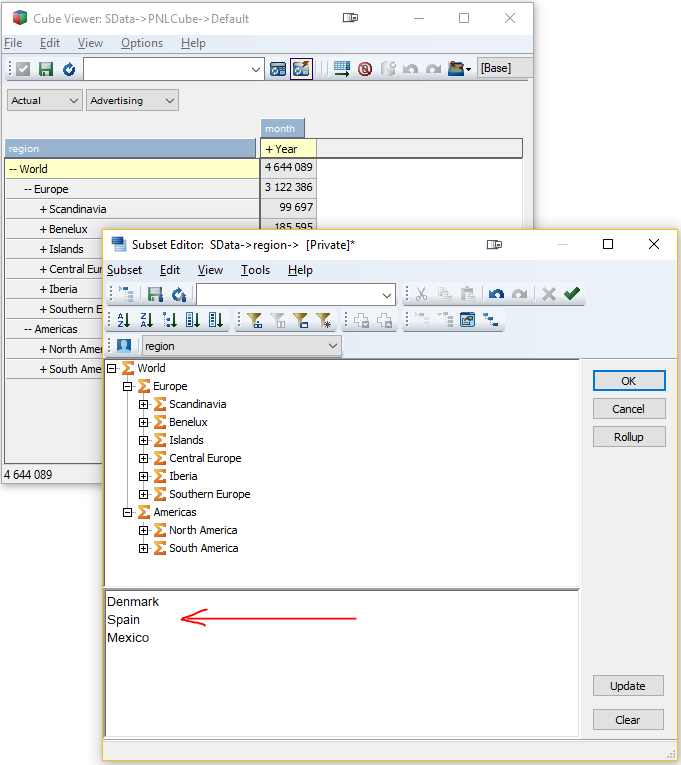Click the red circular icon in Cube Viewer toolbar
Image resolution: width=681 pixels, height=765 pixels.
tap(365, 69)
